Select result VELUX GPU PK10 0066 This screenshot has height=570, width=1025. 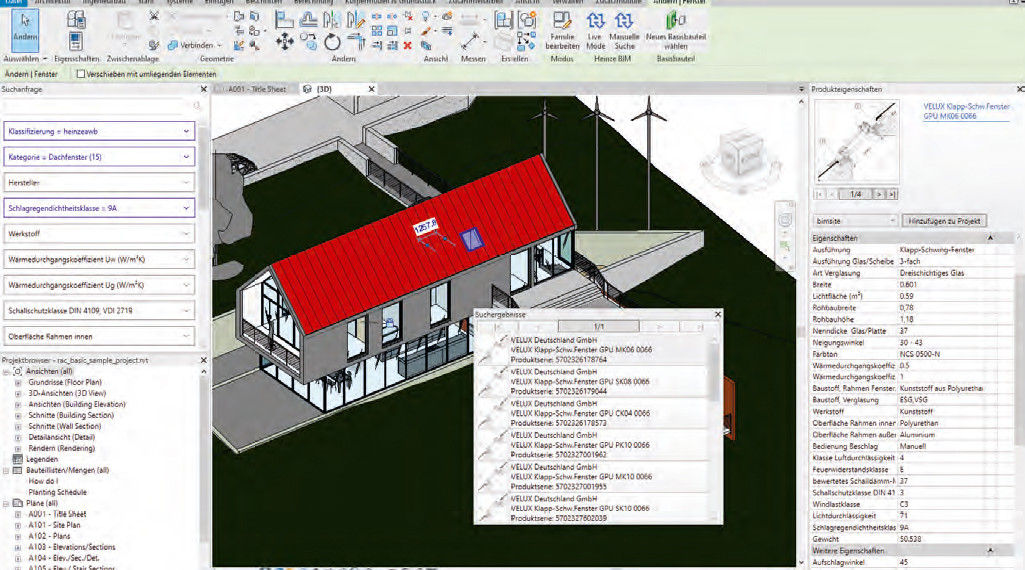click(x=594, y=444)
